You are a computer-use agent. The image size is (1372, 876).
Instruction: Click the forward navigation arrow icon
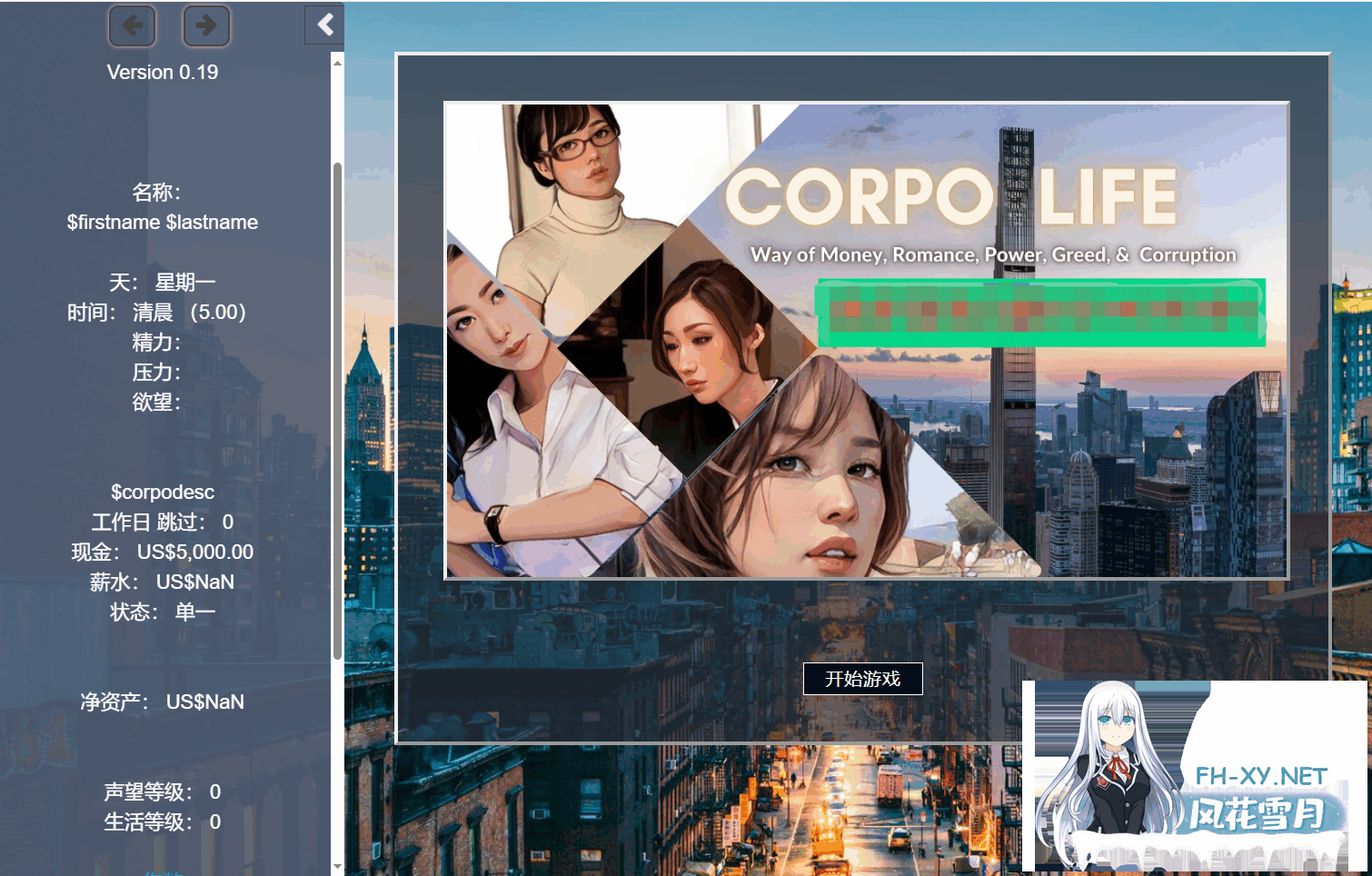(206, 25)
